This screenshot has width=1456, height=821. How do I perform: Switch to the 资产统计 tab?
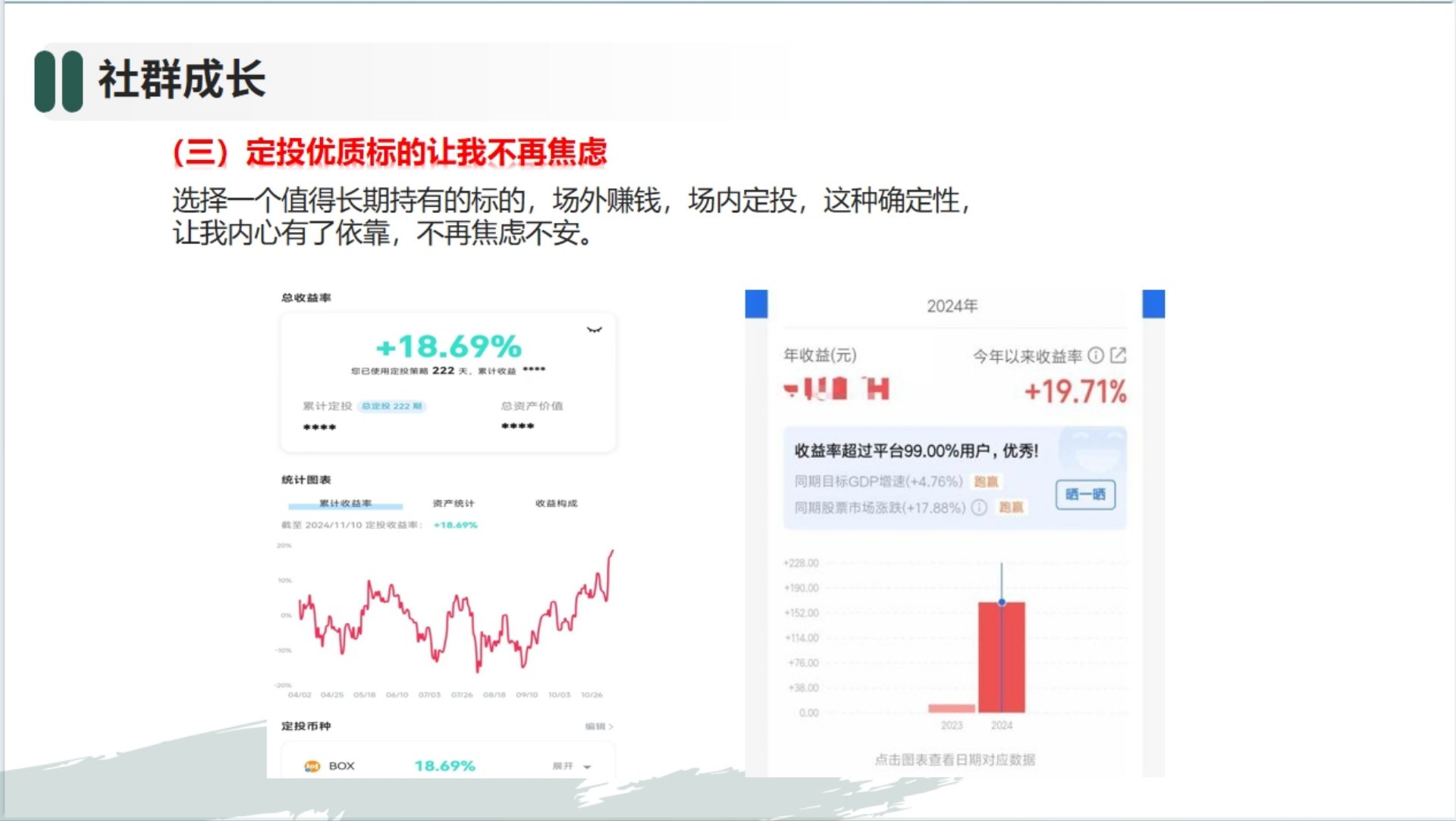(453, 503)
